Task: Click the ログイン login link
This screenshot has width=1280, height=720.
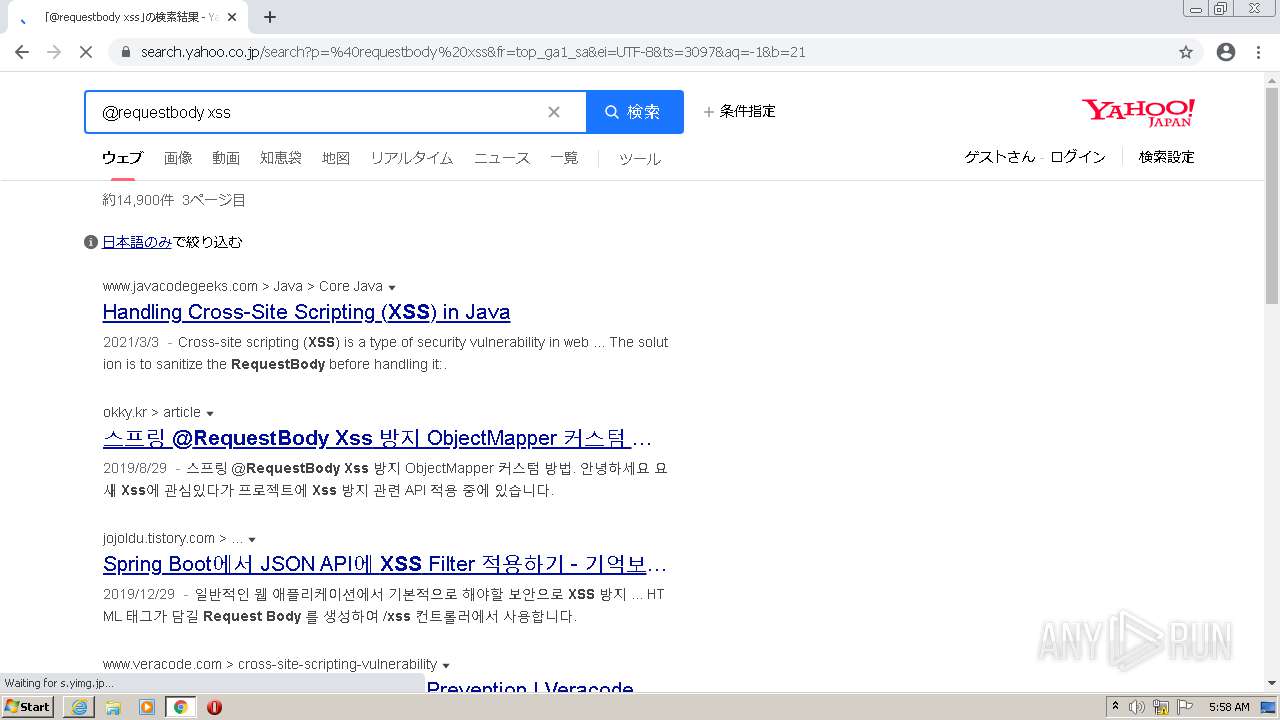Action: (1078, 157)
